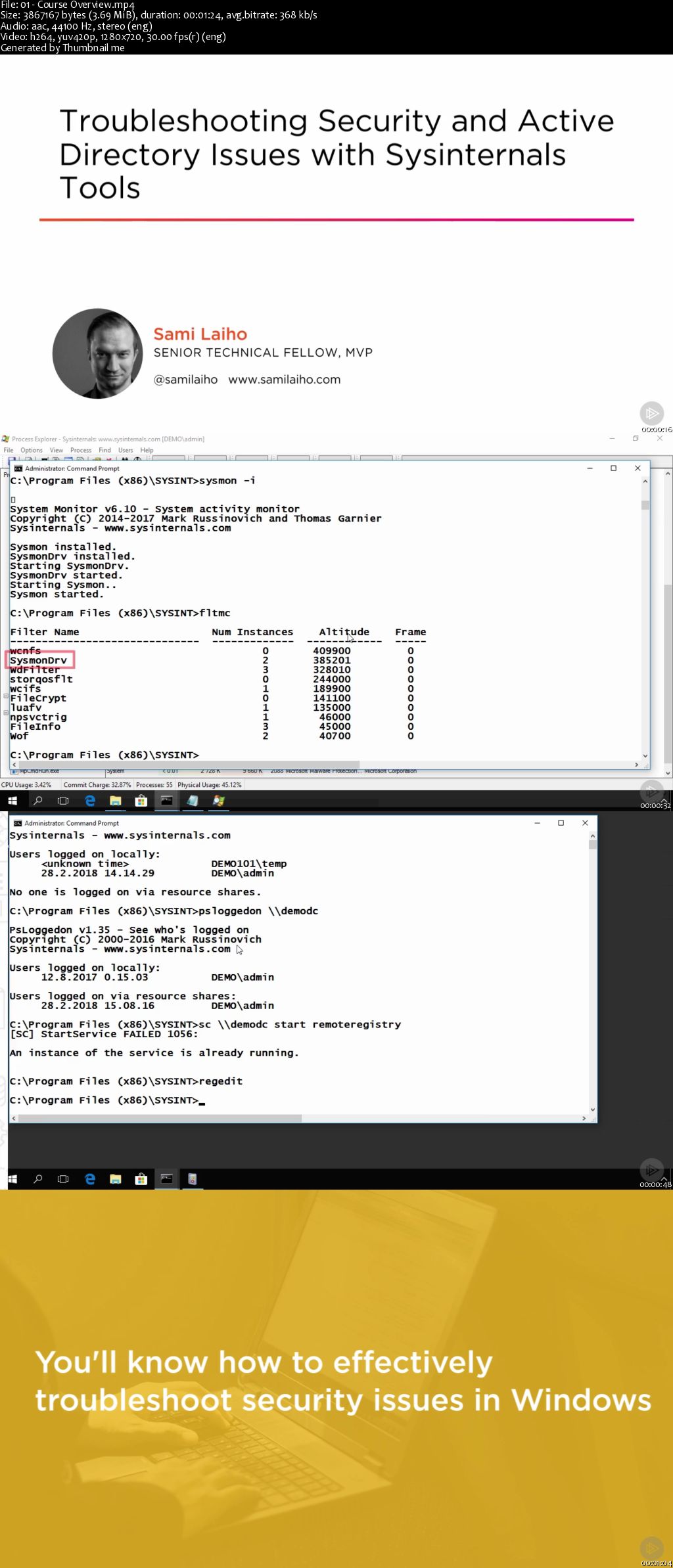Open Start menu on taskbar with Registry Editor icon
The width and height of the screenshot is (673, 1568).
(12, 1179)
